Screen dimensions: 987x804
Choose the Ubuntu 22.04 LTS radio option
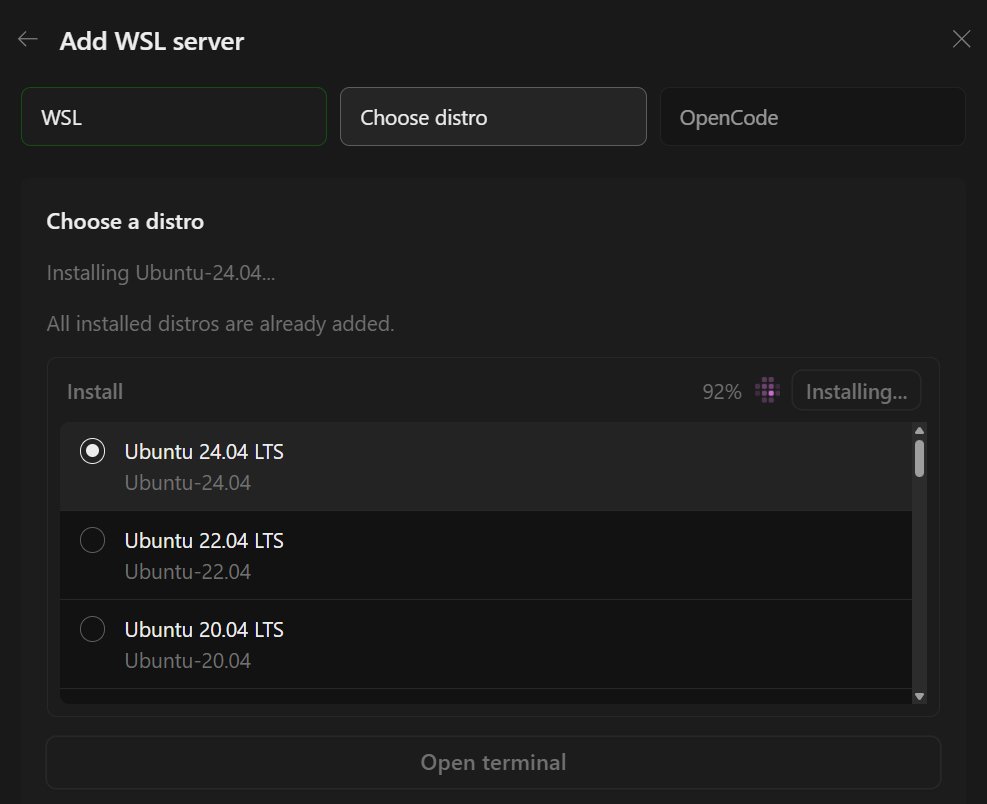pyautogui.click(x=93, y=540)
